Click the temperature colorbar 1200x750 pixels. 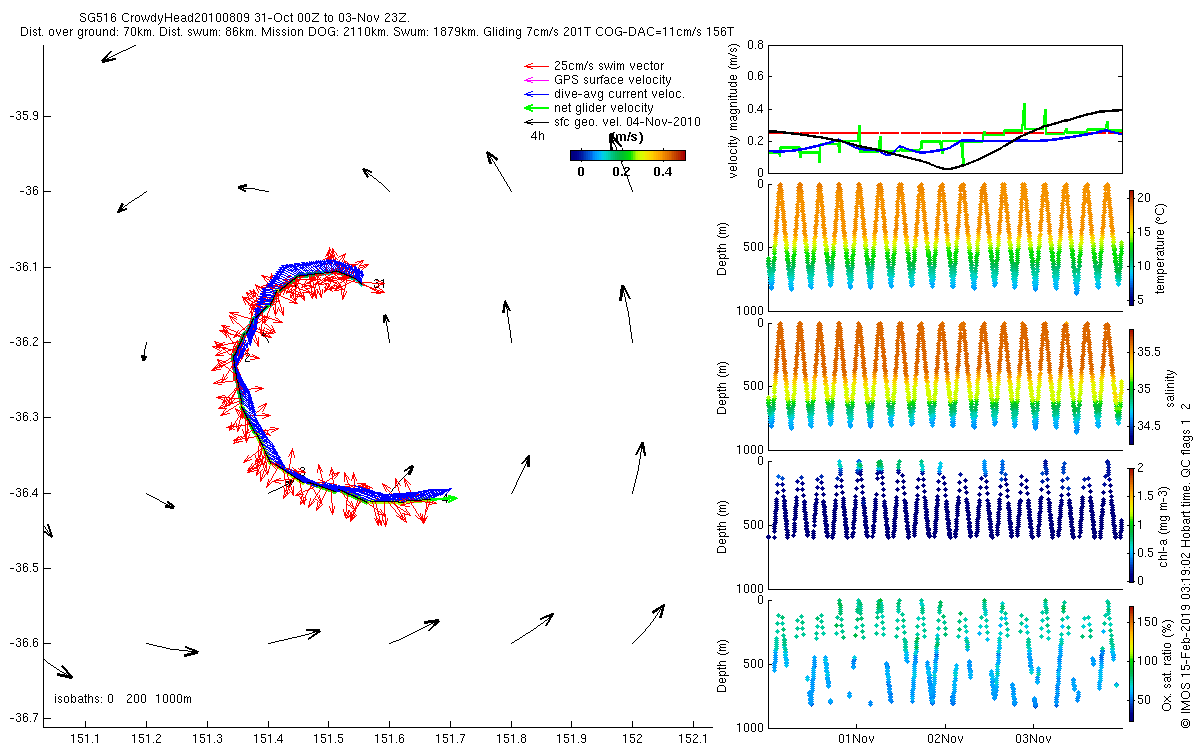click(x=1131, y=246)
